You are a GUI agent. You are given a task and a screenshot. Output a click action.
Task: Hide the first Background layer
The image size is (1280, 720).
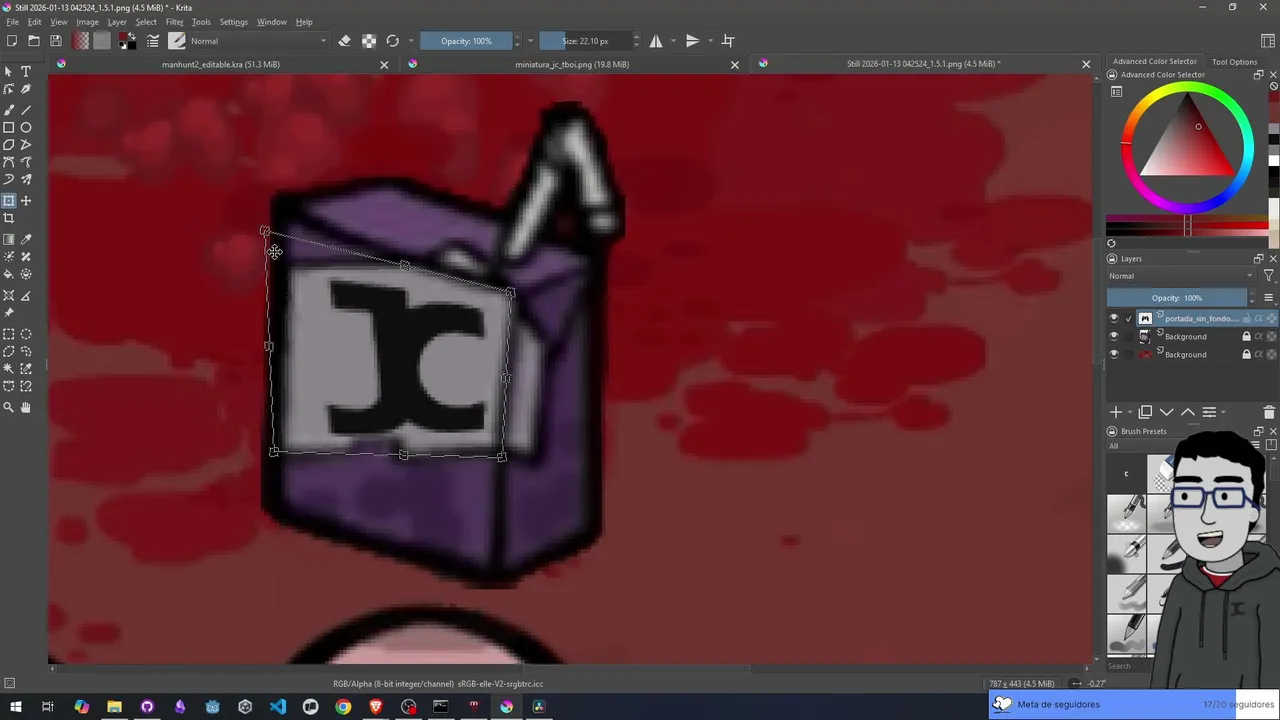[1114, 336]
